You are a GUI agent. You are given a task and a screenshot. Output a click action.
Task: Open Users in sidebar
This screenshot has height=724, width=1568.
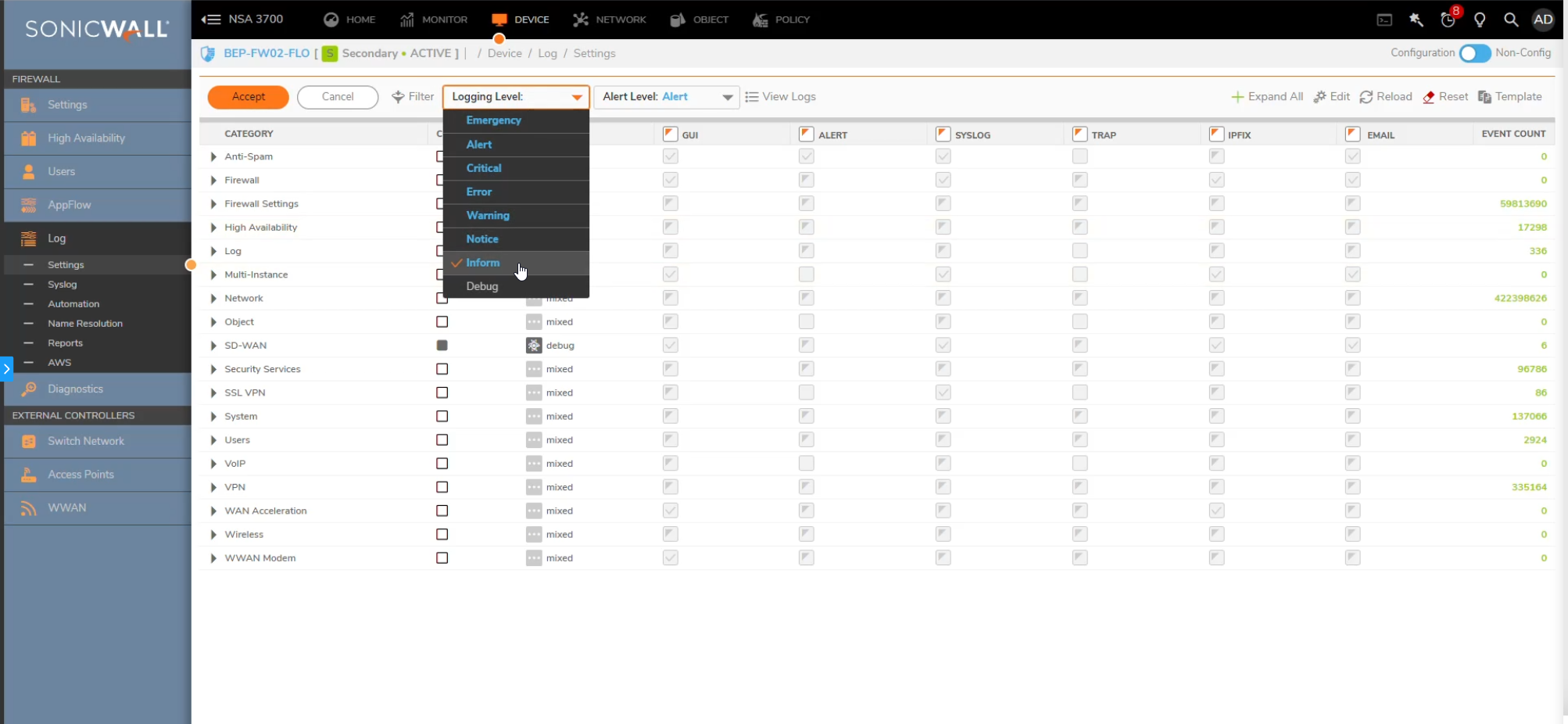coord(98,172)
